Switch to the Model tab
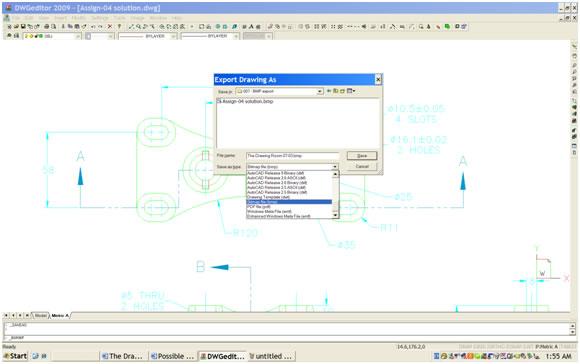580x364 pixels. pyautogui.click(x=41, y=316)
